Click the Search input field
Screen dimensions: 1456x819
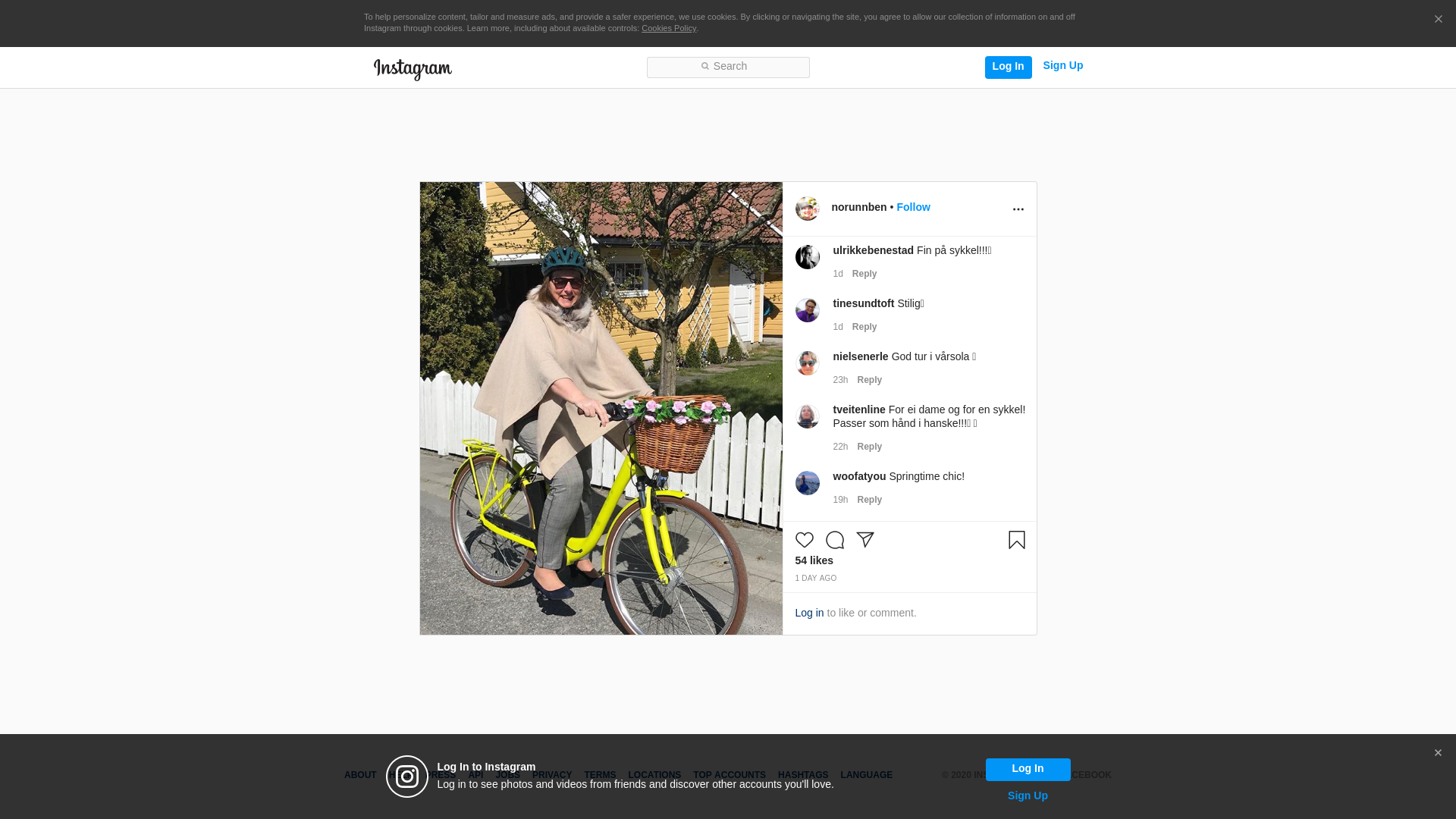coord(728,67)
